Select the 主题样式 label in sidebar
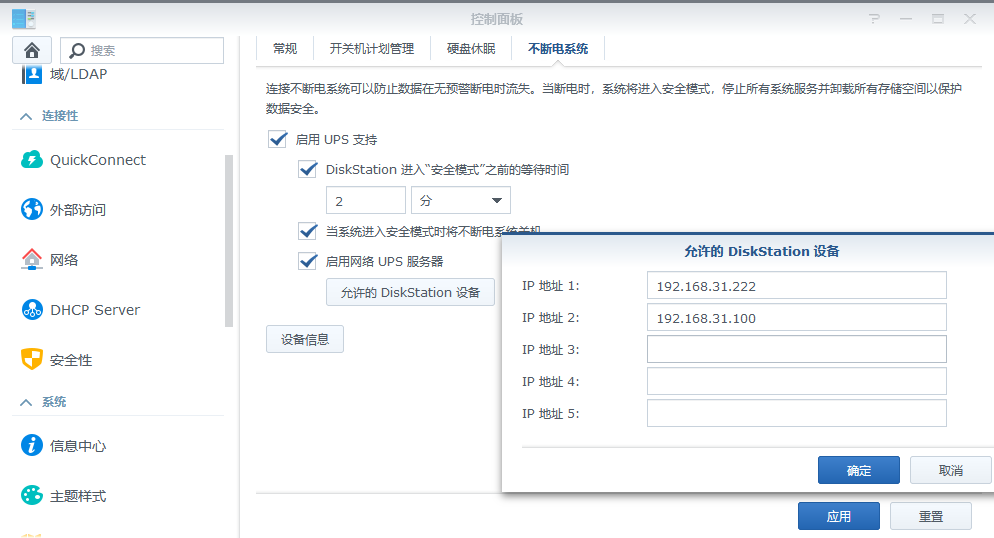The image size is (994, 538). 78,496
